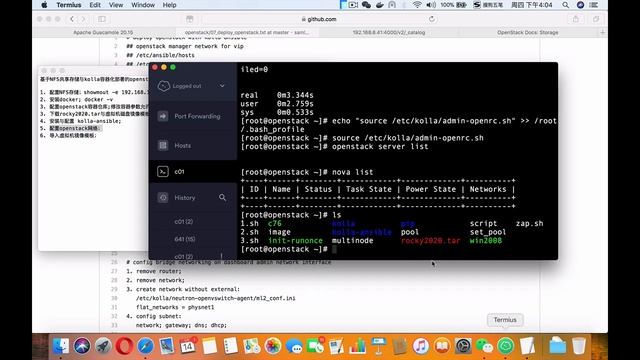Click 'openstack server list' command line
The width and height of the screenshot is (640, 360).
pos(380,147)
